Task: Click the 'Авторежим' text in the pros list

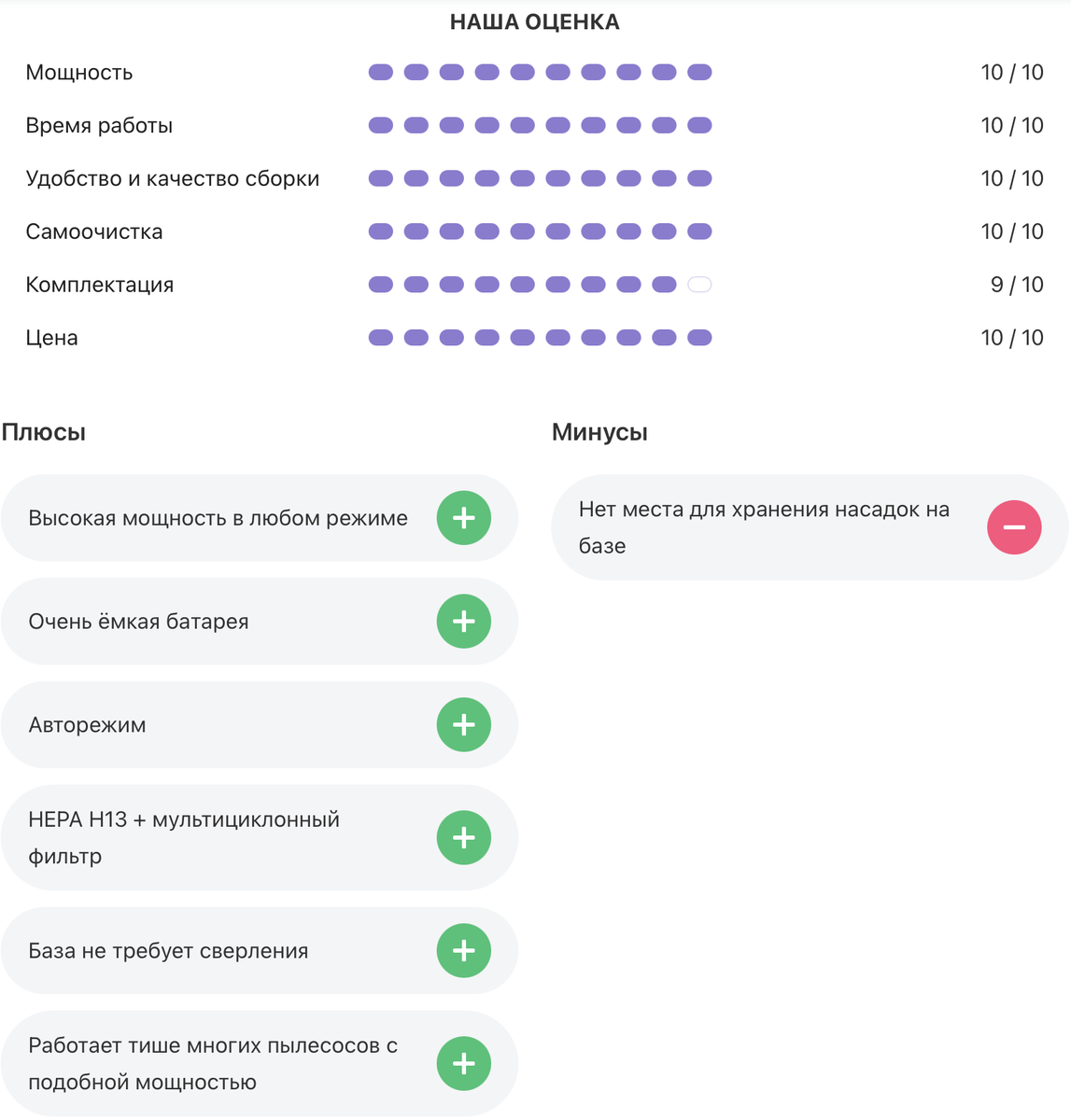Action: tap(87, 725)
